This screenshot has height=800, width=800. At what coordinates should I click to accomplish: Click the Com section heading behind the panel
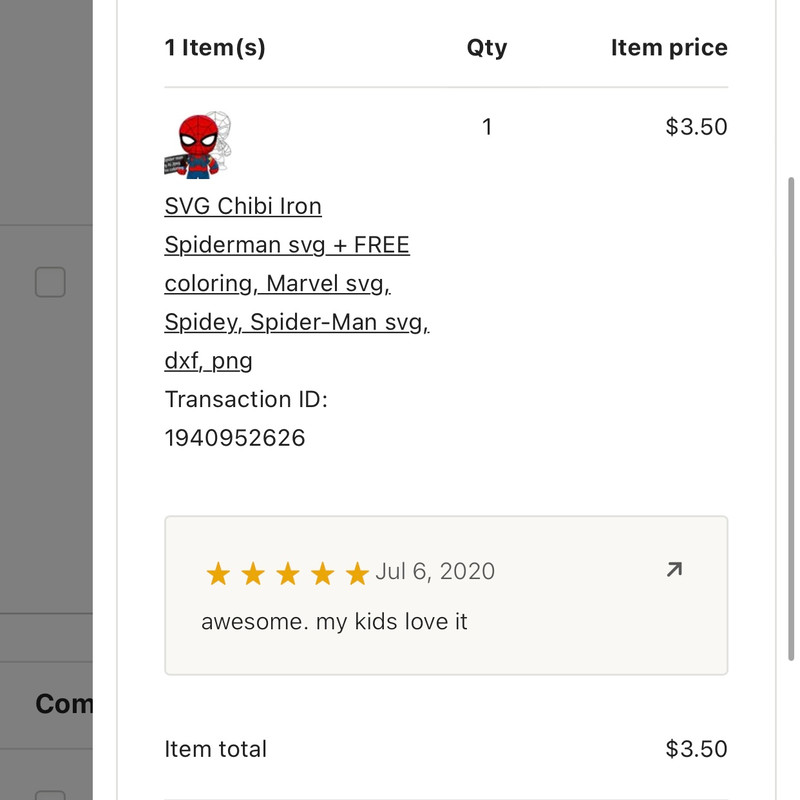pos(62,705)
